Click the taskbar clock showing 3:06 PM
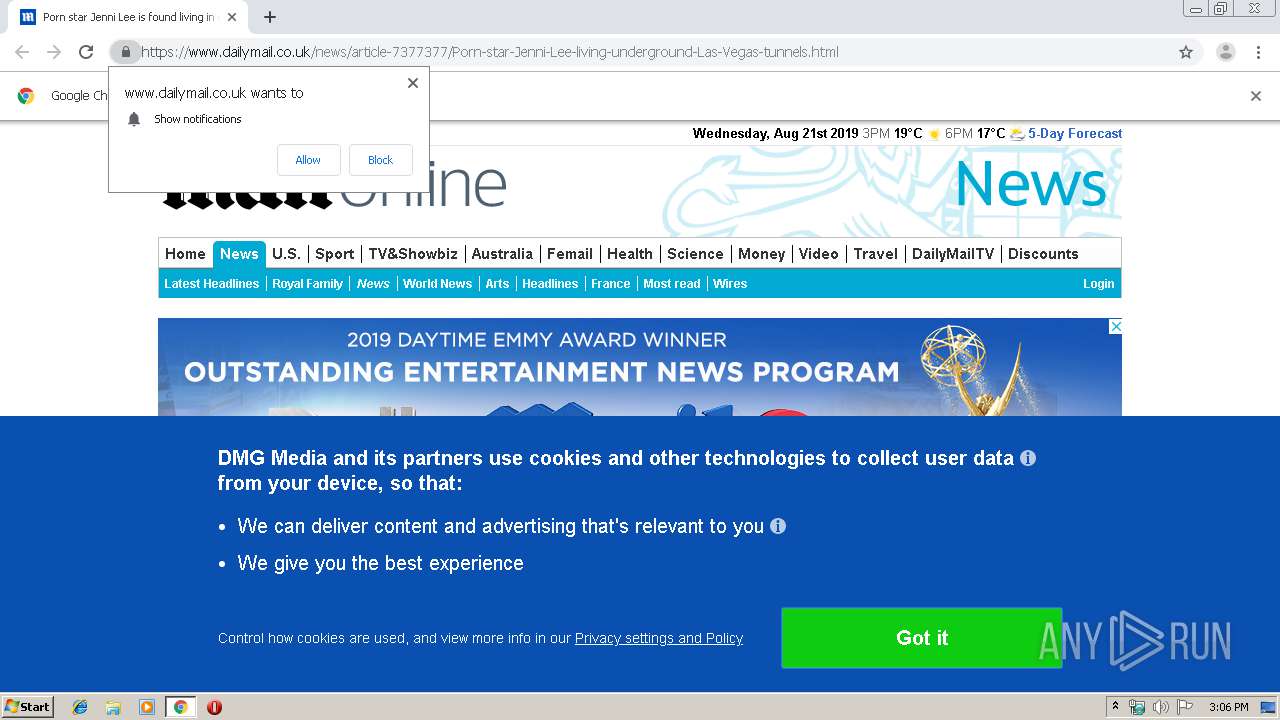Image resolution: width=1280 pixels, height=720 pixels. [x=1228, y=707]
